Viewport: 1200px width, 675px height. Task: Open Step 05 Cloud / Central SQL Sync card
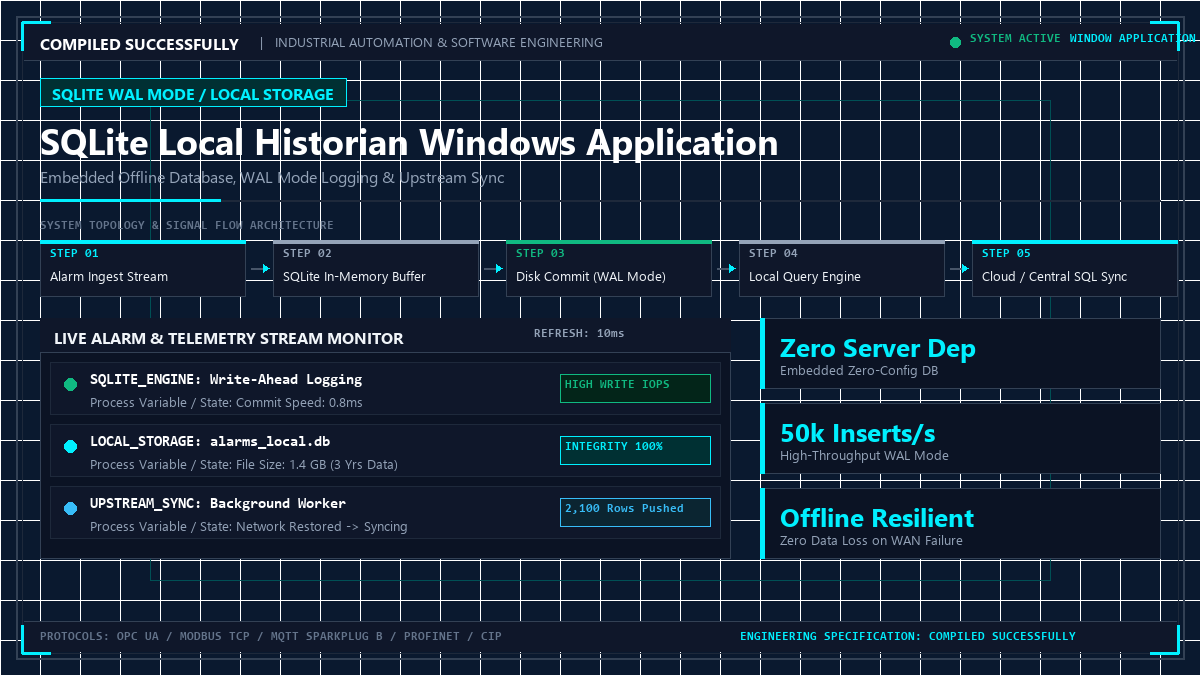click(x=1074, y=268)
